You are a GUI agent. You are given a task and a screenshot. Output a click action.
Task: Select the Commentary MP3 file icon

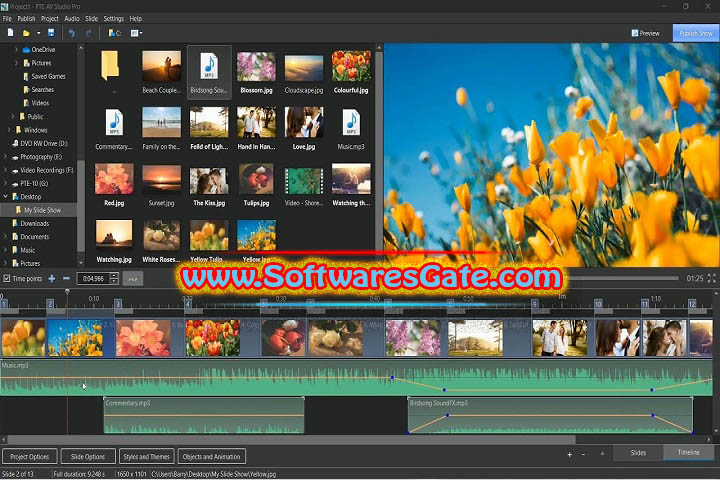point(114,122)
